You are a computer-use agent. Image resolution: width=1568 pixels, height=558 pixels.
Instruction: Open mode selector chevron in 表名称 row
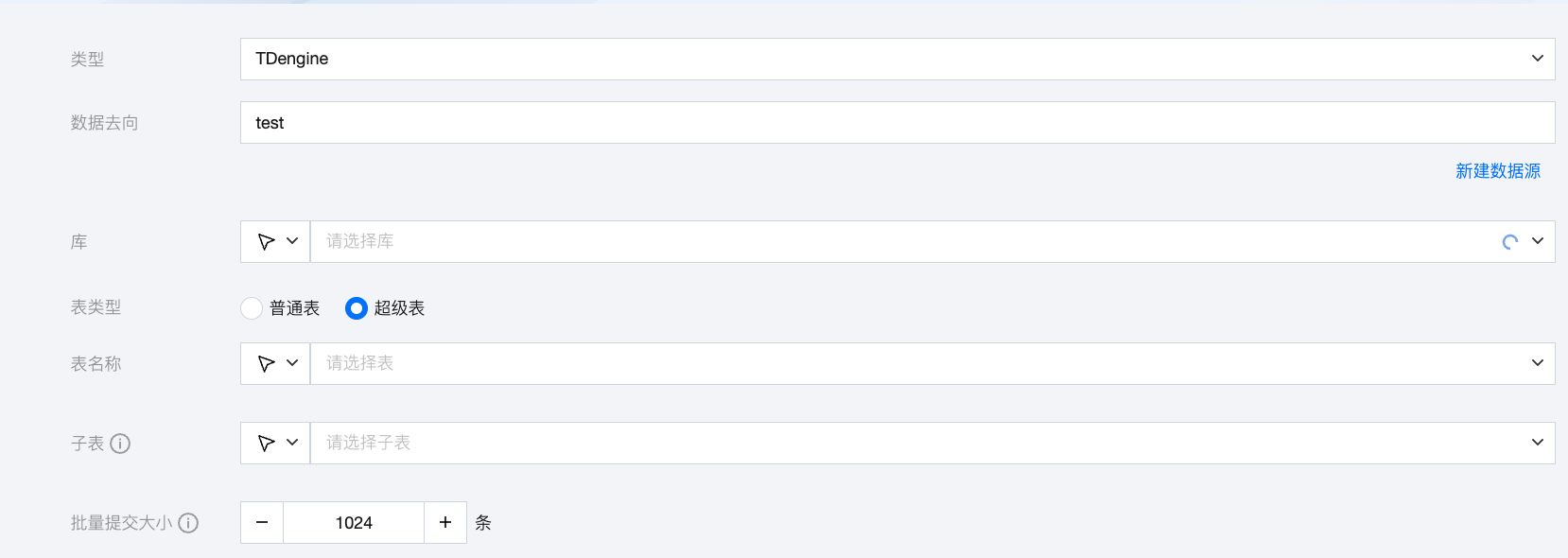pos(292,363)
